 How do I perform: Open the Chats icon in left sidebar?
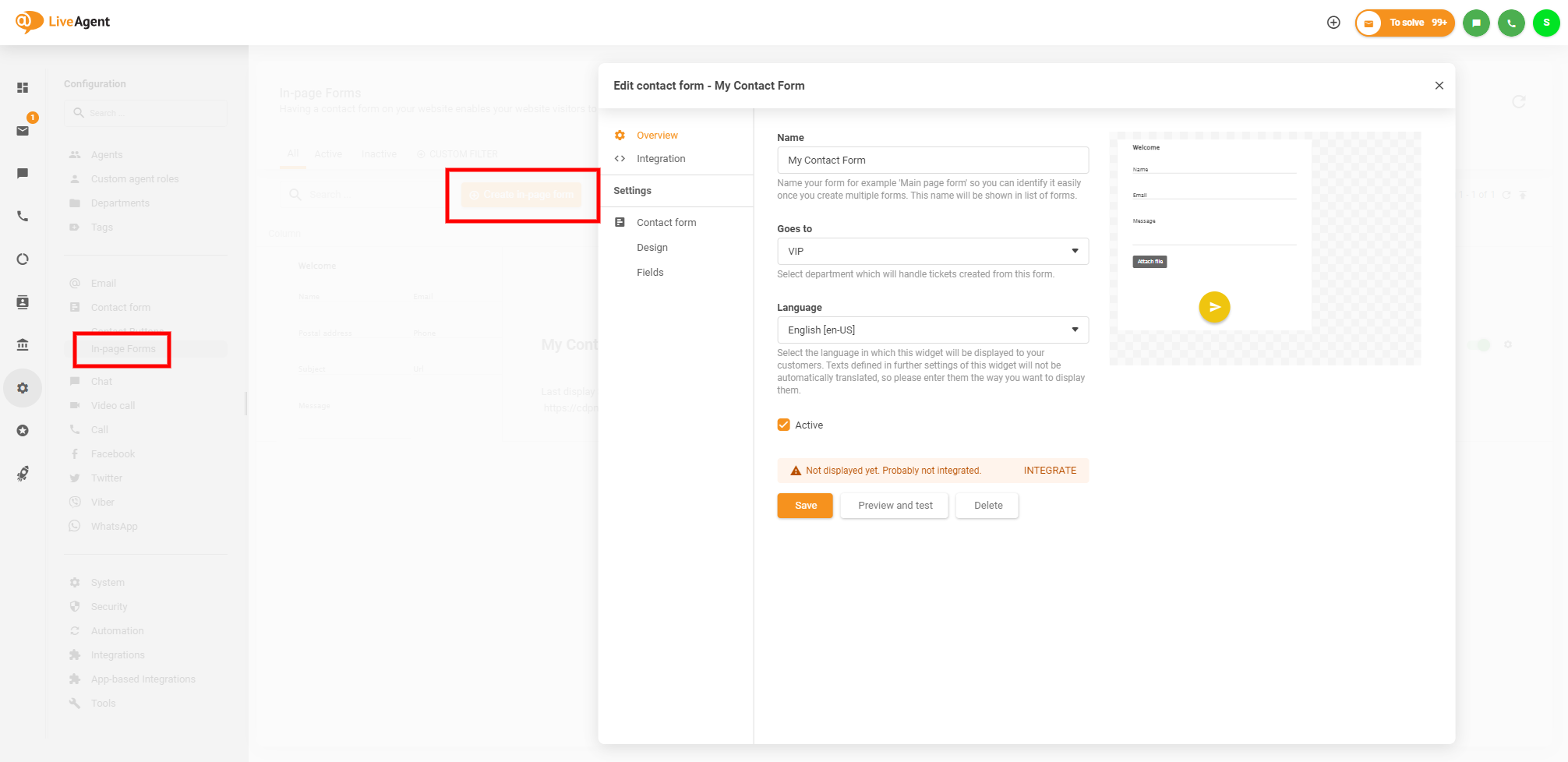pos(23,173)
